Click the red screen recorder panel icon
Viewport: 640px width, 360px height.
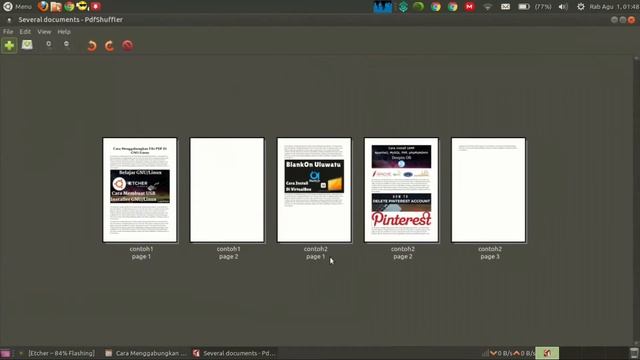(96, 7)
